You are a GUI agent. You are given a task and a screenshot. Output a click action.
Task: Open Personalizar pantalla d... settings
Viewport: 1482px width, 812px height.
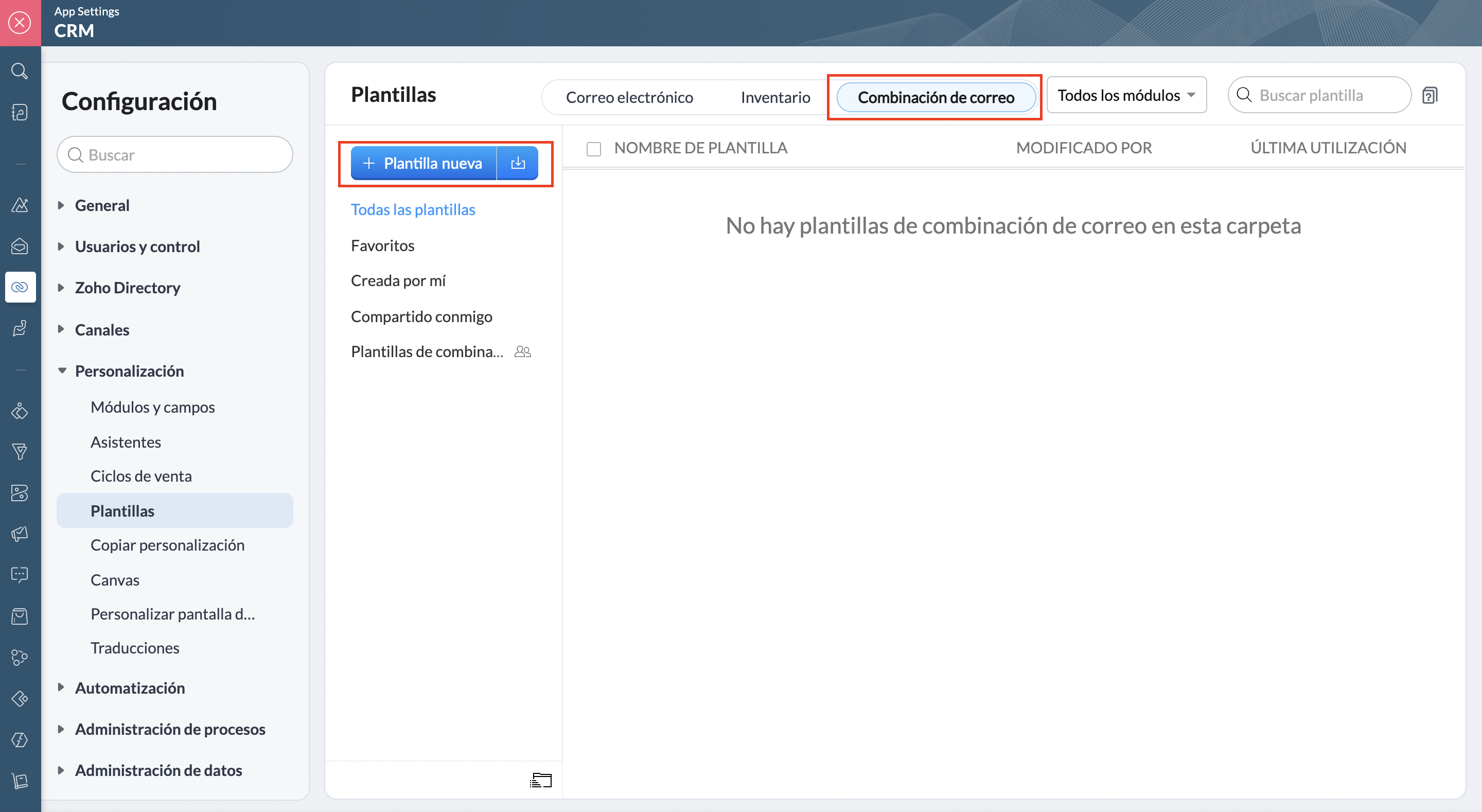pyautogui.click(x=172, y=614)
